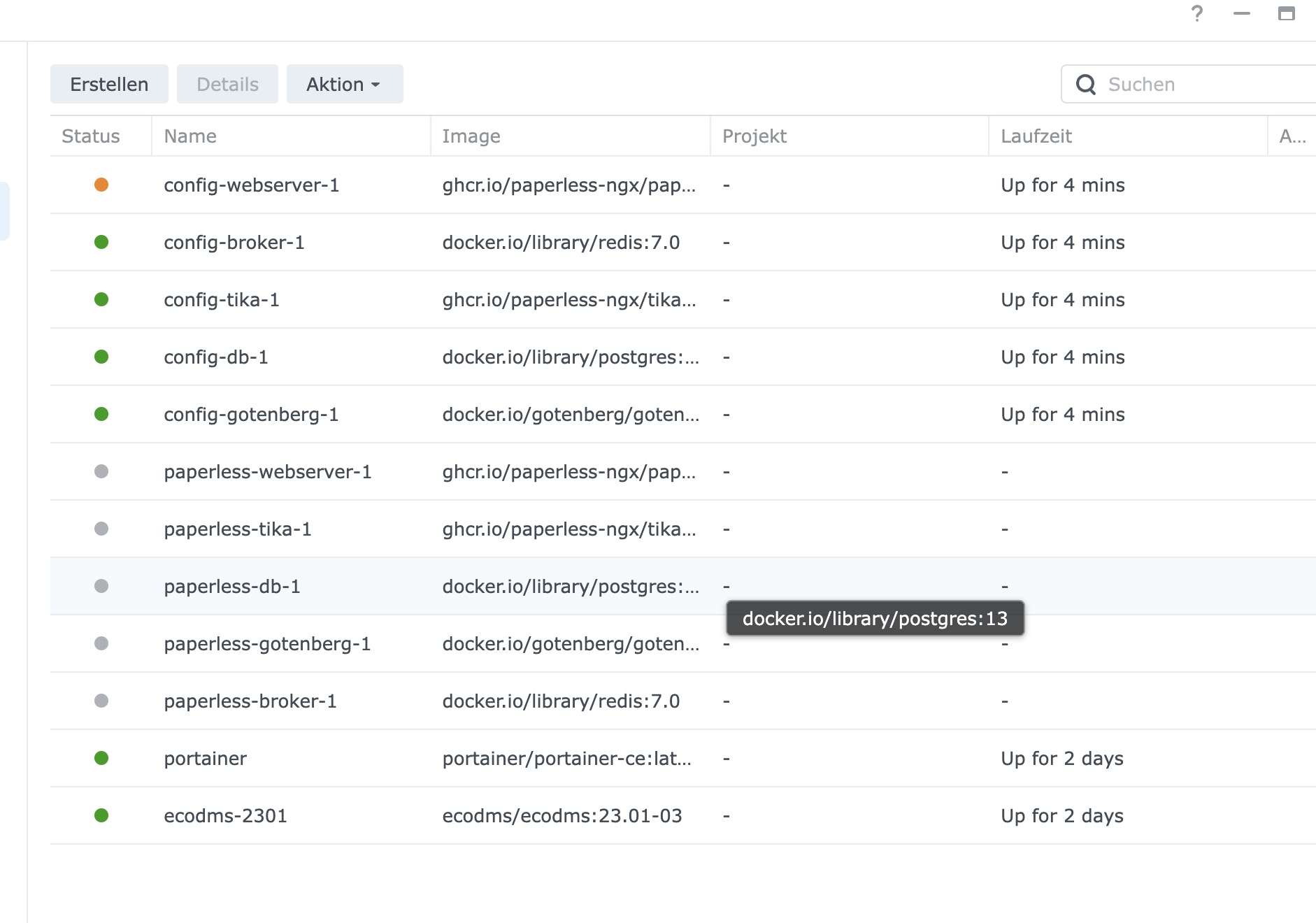Viewport: 1316px width, 923px height.
Task: Click green status dot of config-tika-1
Action: click(101, 299)
